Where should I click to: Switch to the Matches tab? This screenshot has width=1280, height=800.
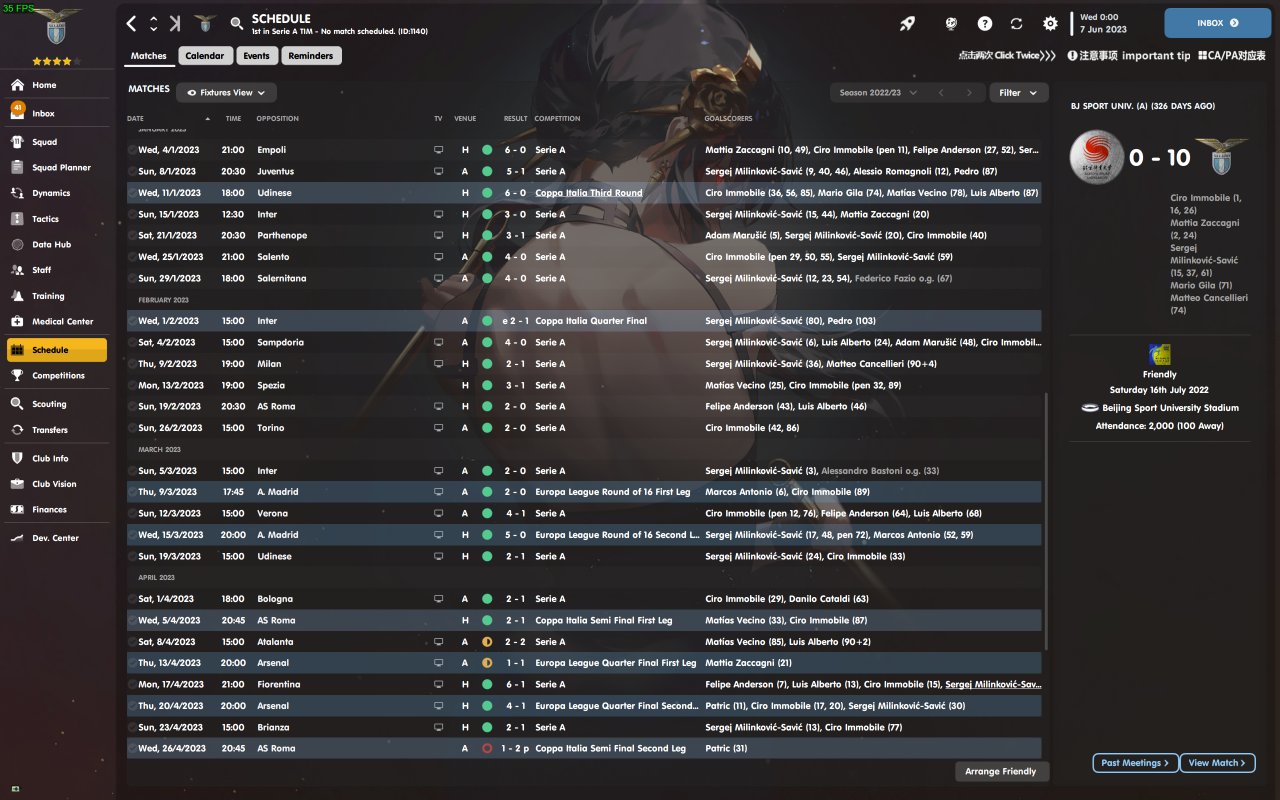(149, 56)
